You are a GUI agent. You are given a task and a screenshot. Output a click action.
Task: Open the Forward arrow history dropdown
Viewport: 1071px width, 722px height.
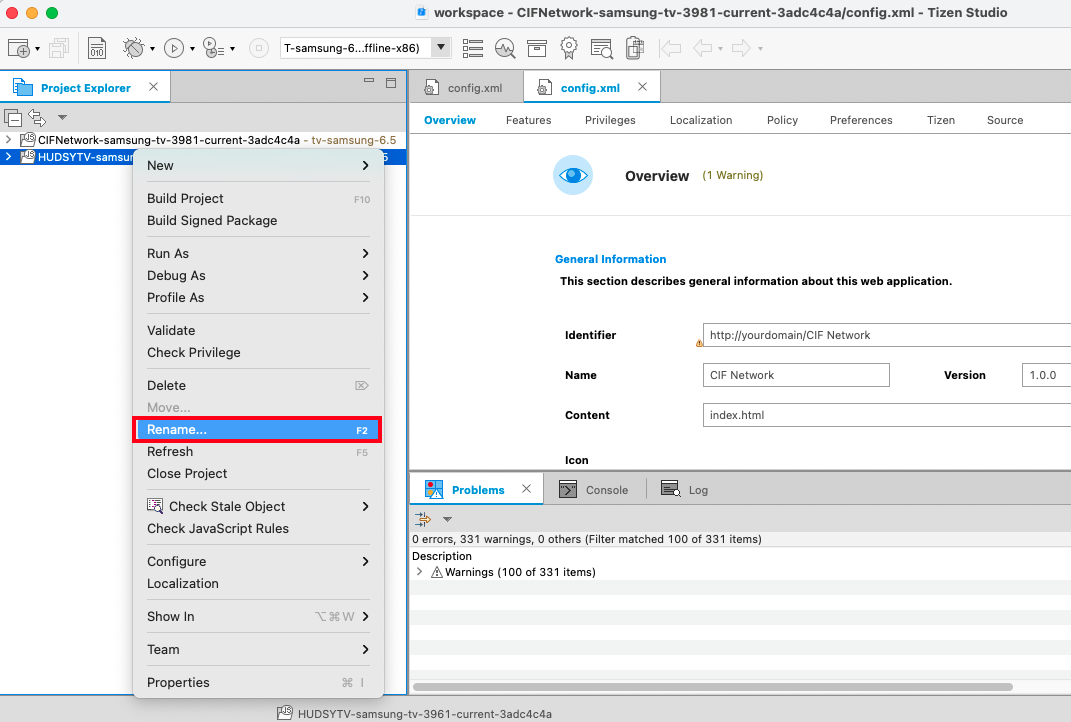pyautogui.click(x=760, y=48)
